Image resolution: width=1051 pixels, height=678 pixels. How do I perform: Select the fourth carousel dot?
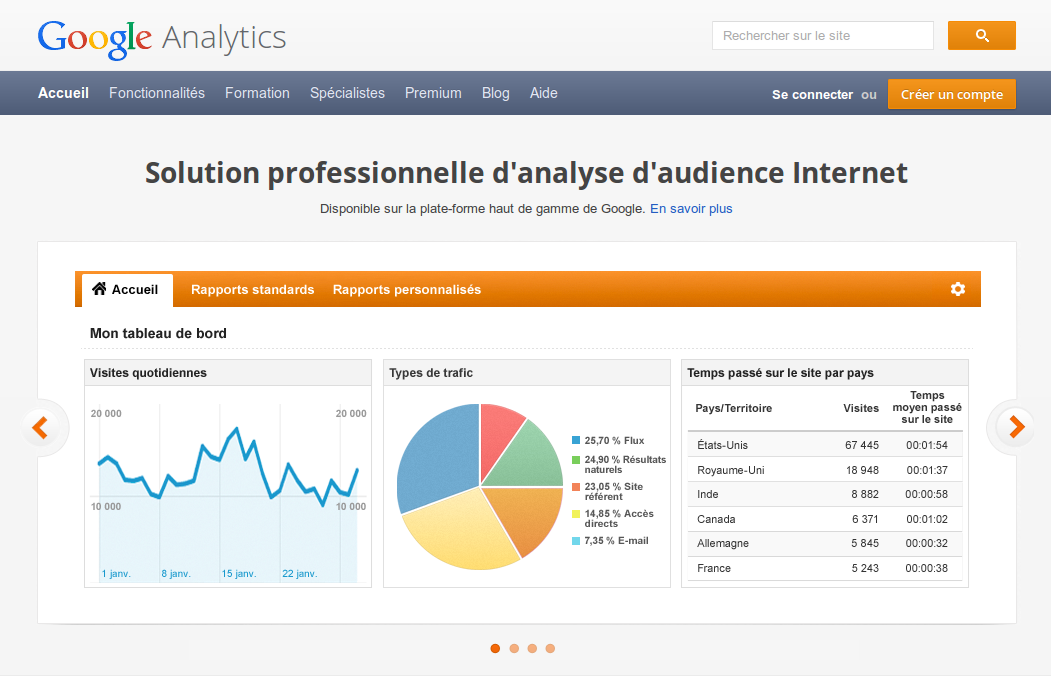coord(550,648)
